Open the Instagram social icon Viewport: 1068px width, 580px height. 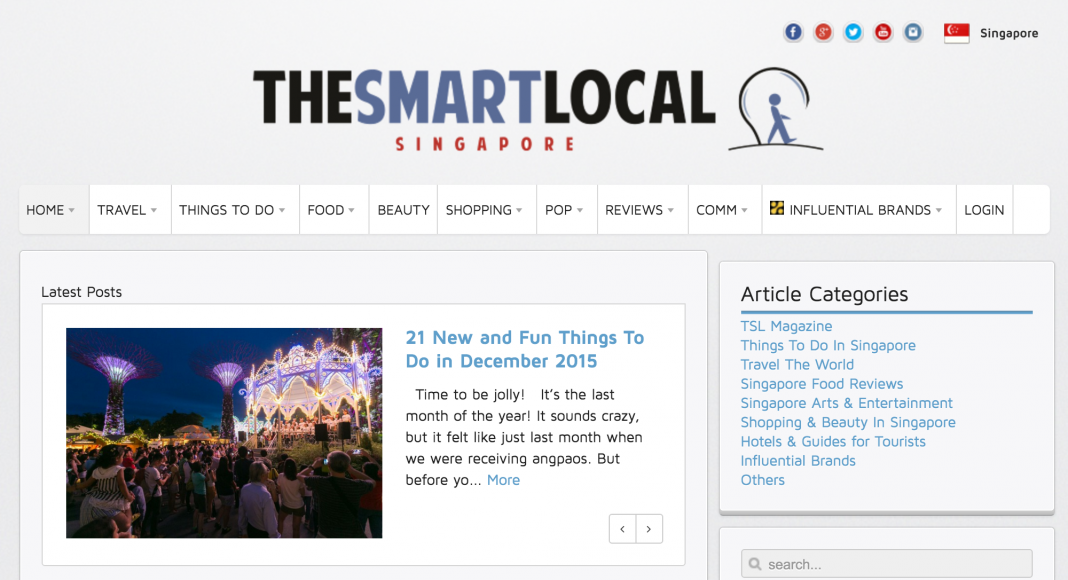pyautogui.click(x=913, y=32)
